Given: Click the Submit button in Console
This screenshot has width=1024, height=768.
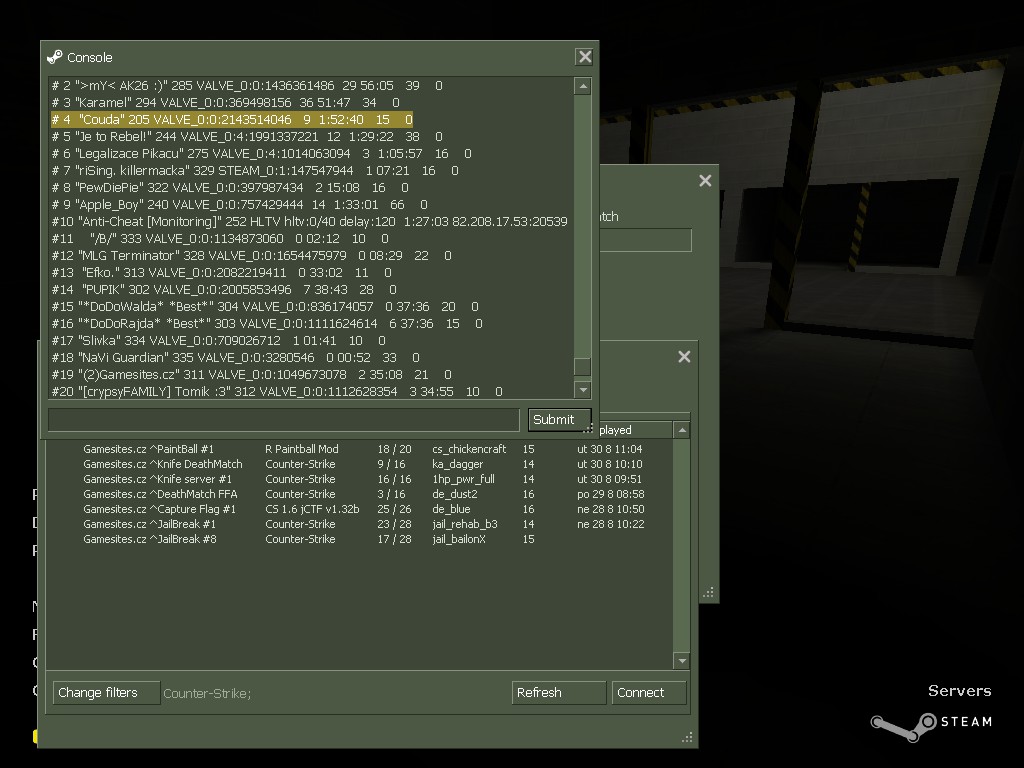Looking at the screenshot, I should (560, 419).
